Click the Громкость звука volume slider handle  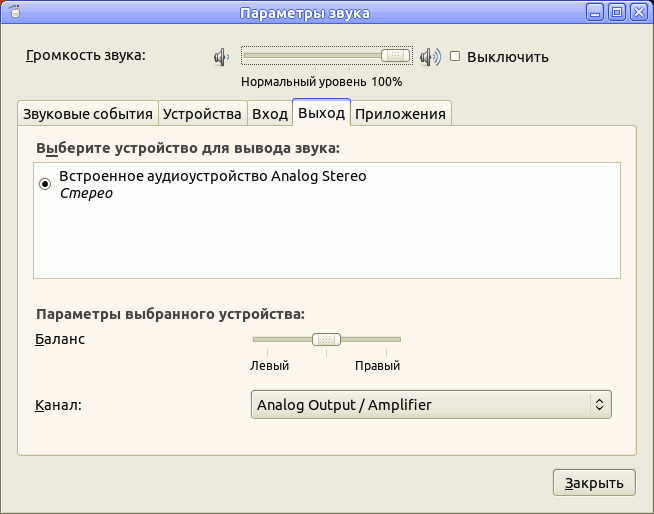[x=397, y=56]
